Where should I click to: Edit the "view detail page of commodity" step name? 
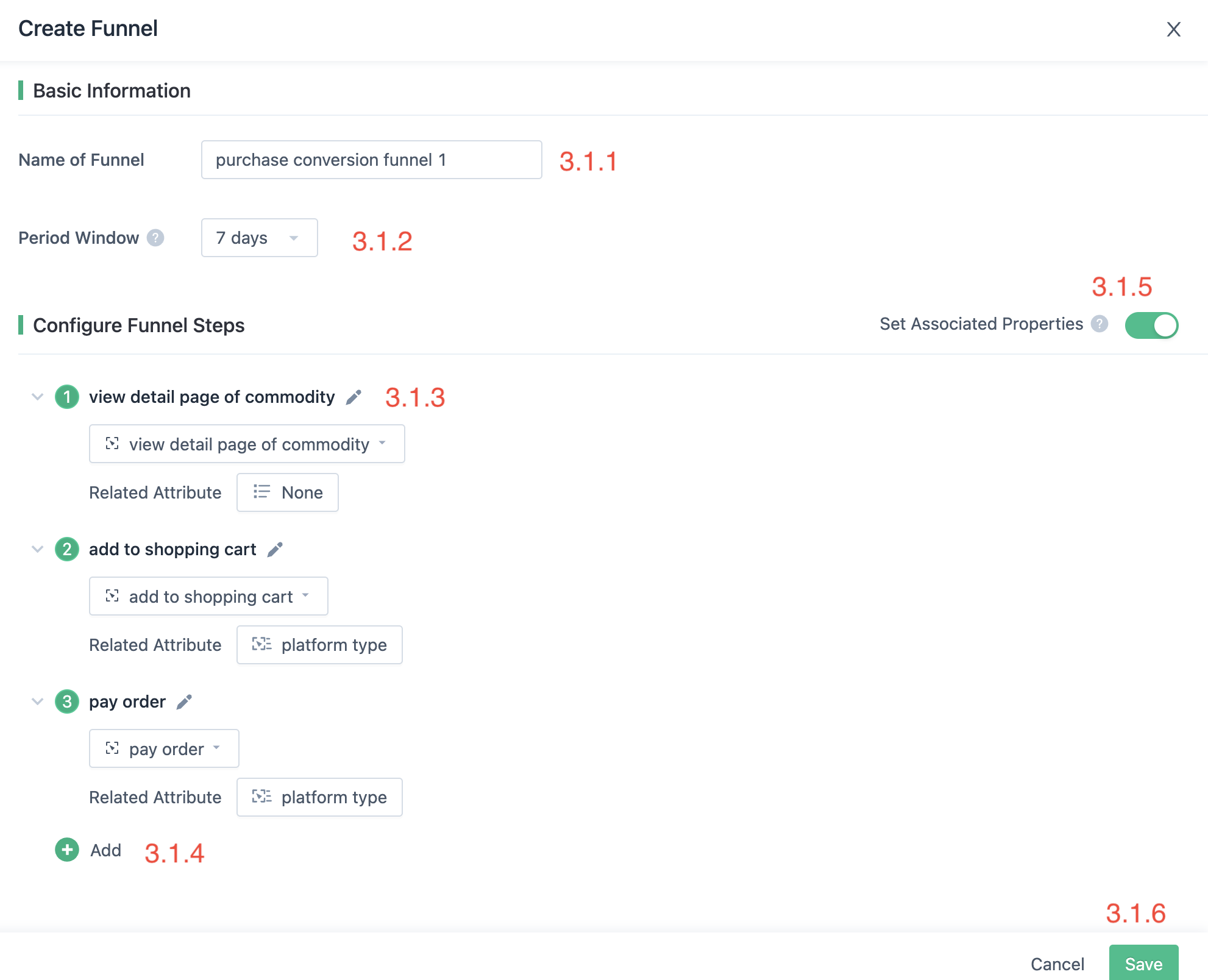(x=353, y=397)
